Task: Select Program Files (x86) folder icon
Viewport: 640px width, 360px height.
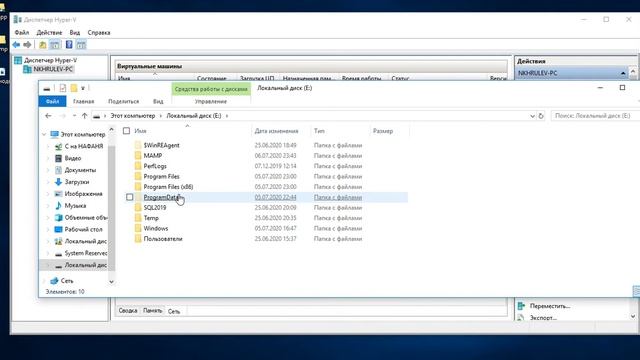Action: (x=138, y=187)
